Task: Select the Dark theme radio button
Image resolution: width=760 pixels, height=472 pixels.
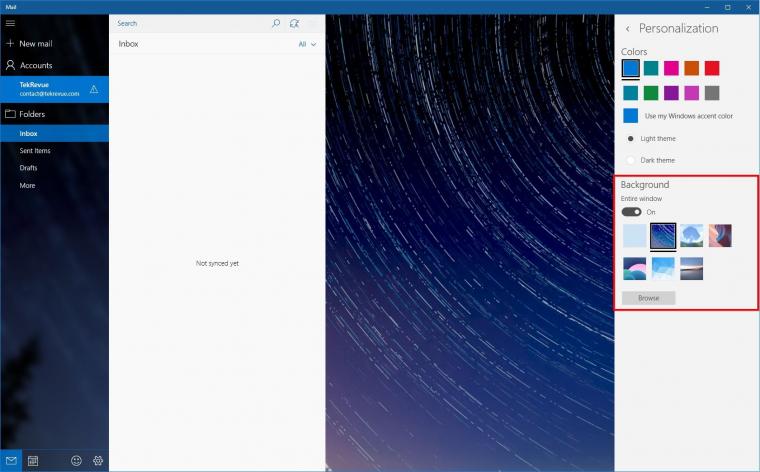Action: tap(631, 160)
